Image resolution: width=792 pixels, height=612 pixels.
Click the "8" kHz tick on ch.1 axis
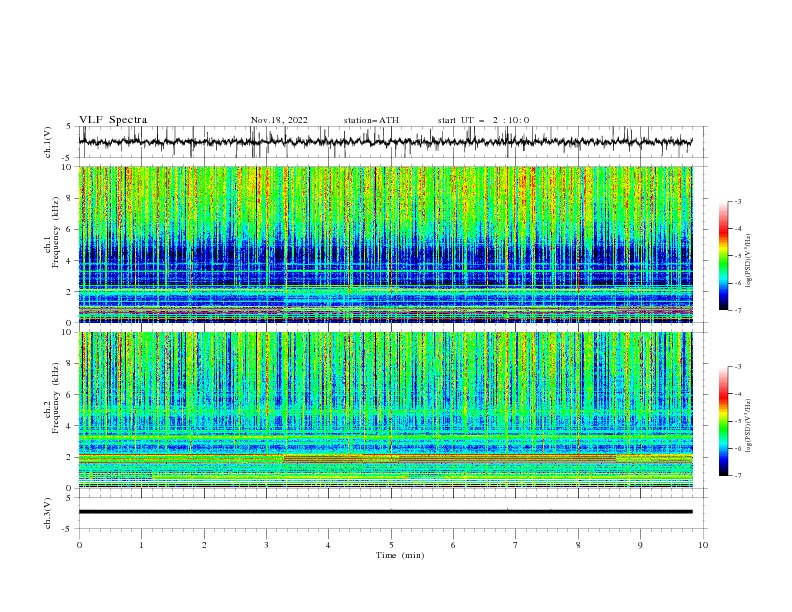pyautogui.click(x=70, y=198)
